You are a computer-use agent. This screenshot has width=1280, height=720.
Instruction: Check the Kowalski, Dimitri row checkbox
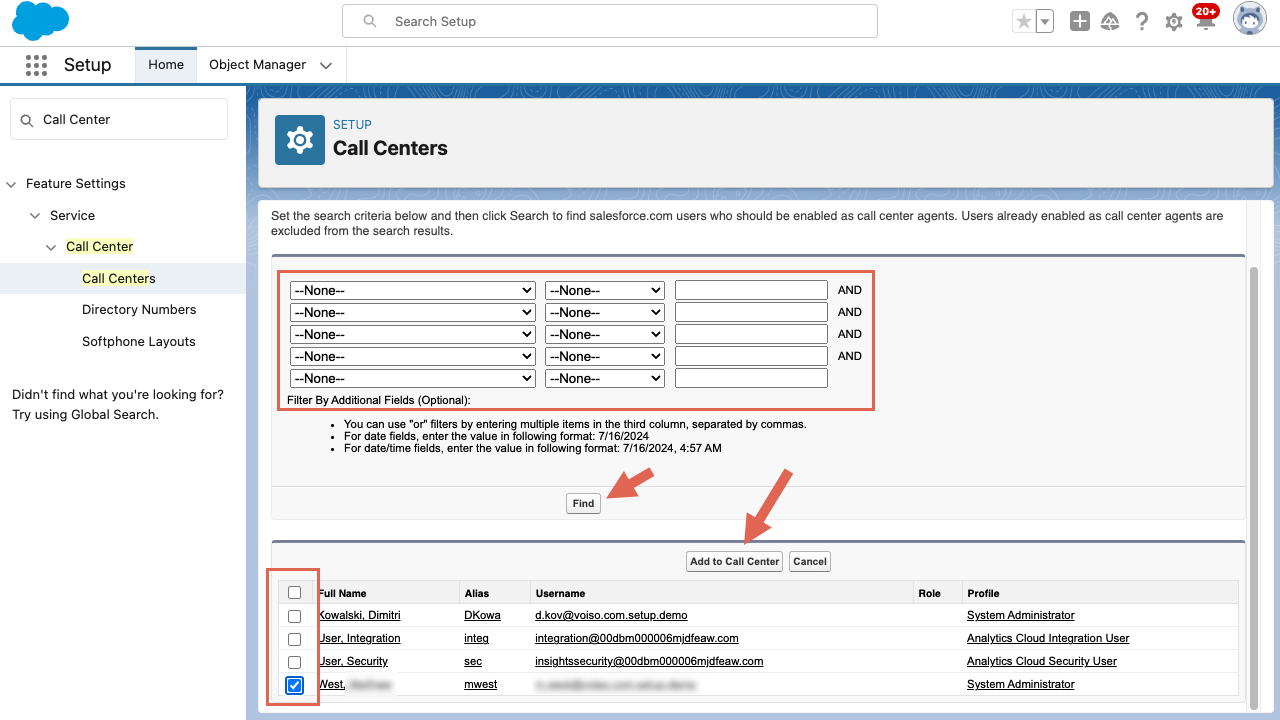click(x=294, y=616)
